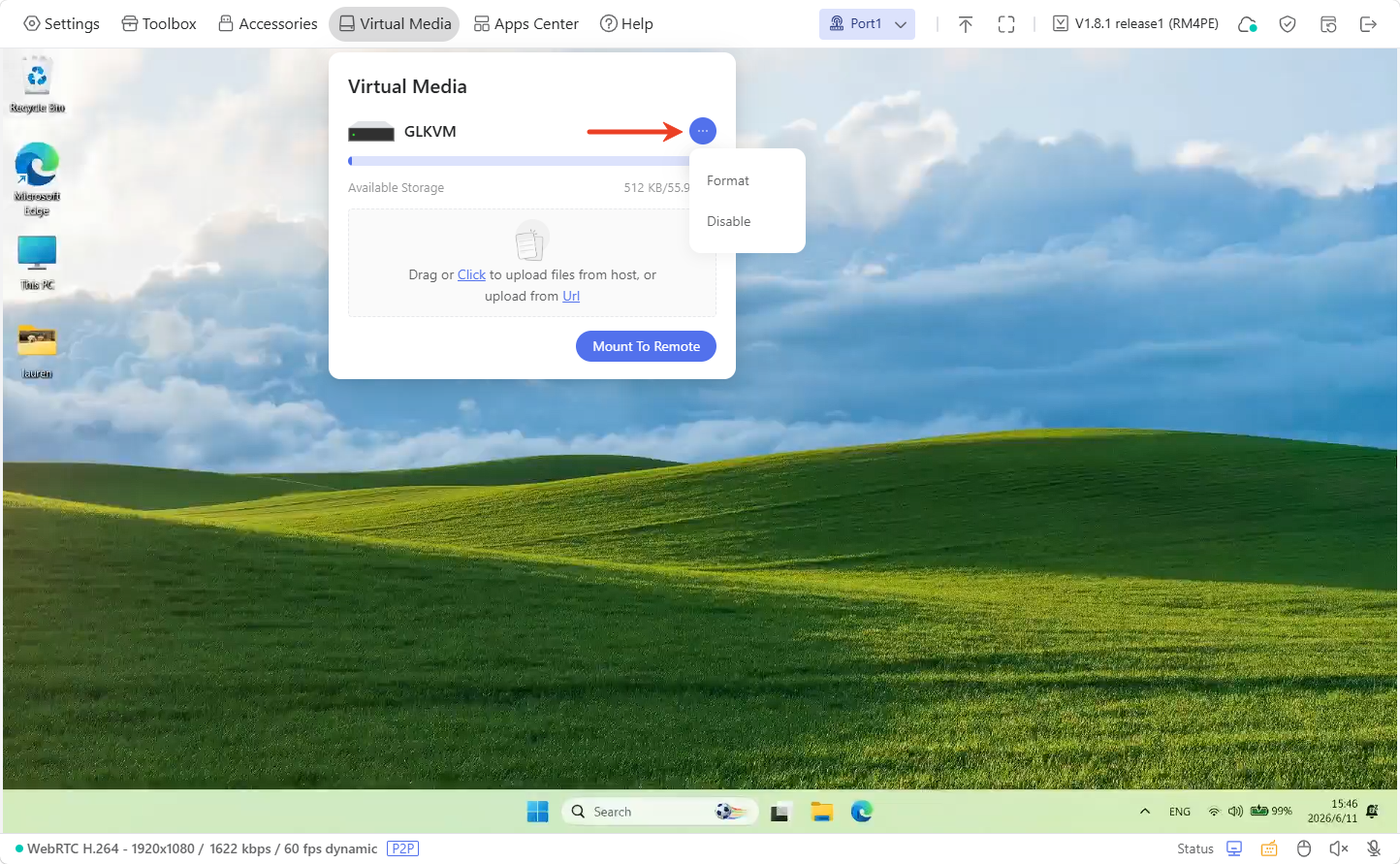This screenshot has height=864, width=1400.
Task: Click the Virtual Media panel heading
Action: click(x=407, y=86)
